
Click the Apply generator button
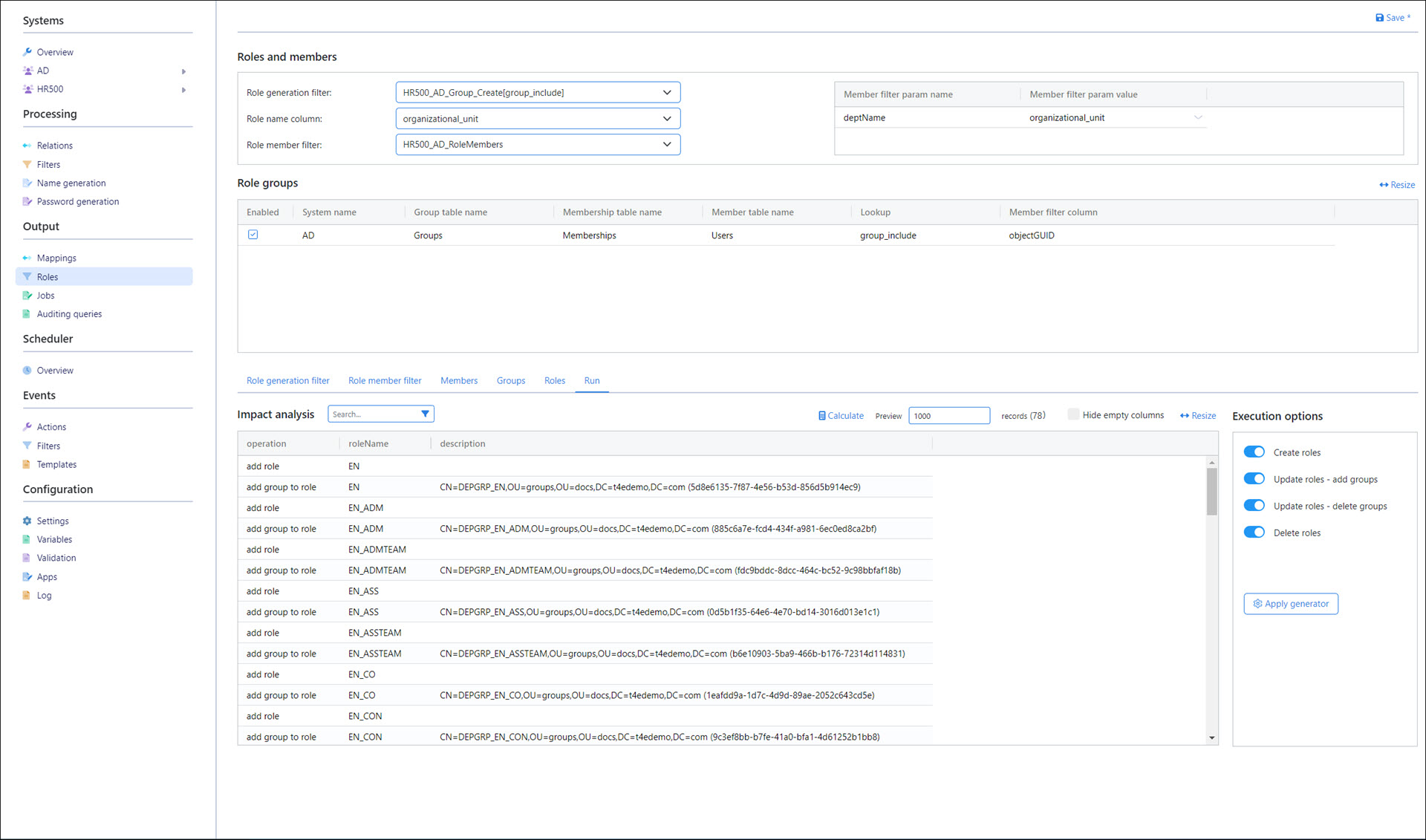click(1291, 604)
